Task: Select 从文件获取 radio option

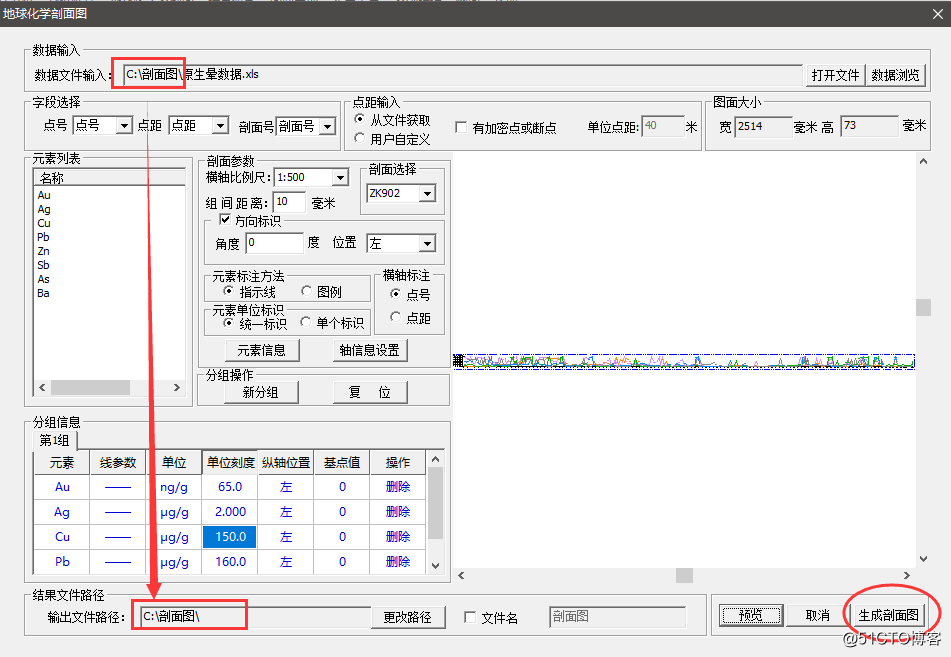Action: click(360, 119)
